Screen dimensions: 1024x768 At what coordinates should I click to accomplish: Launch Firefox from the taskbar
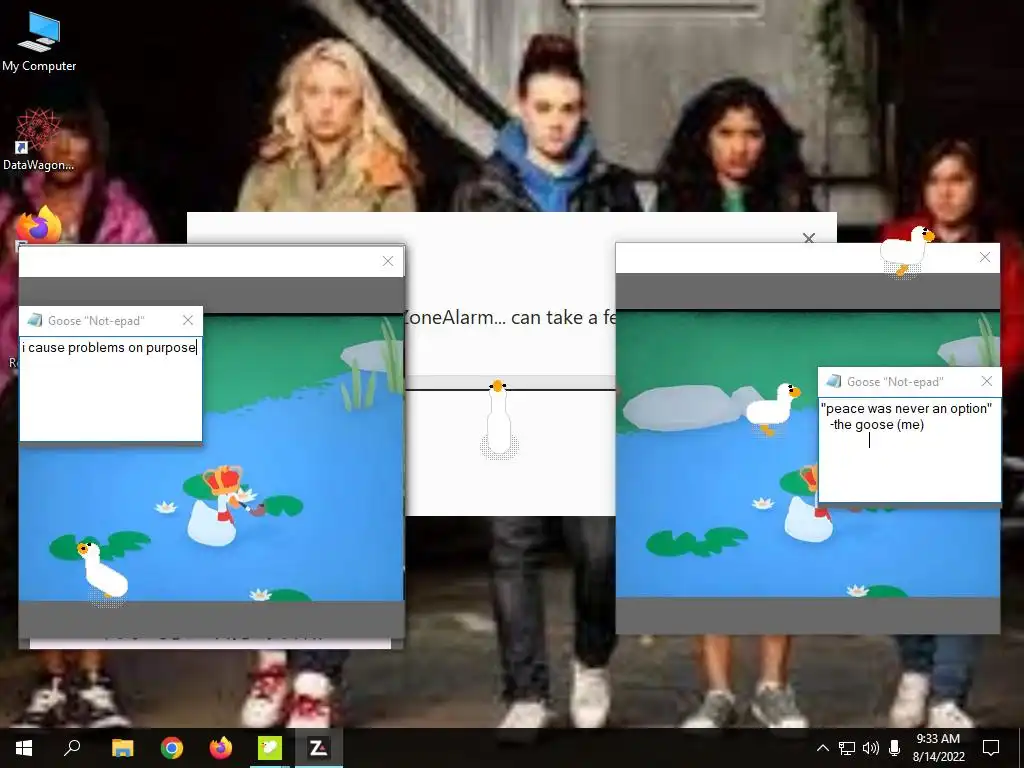[221, 748]
